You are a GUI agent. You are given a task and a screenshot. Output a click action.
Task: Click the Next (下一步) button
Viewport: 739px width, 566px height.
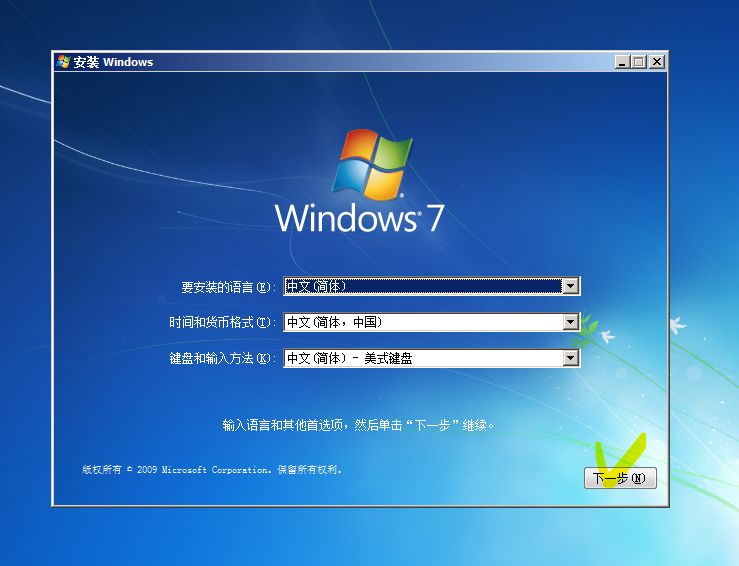point(620,478)
